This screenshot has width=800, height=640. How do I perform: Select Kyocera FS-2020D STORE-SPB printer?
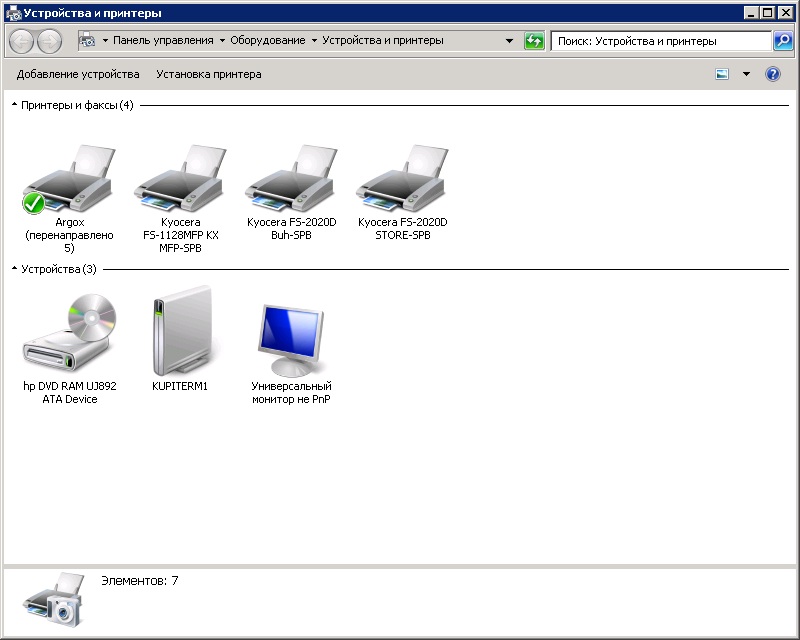pos(403,180)
